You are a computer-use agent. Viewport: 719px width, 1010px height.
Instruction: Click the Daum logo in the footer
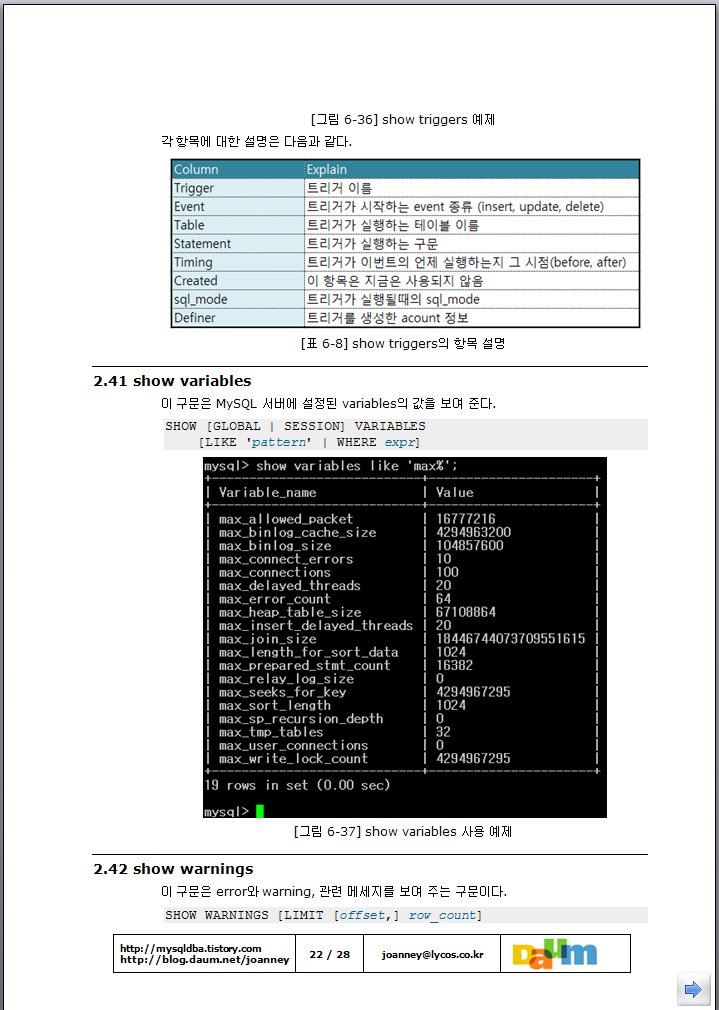[x=554, y=953]
